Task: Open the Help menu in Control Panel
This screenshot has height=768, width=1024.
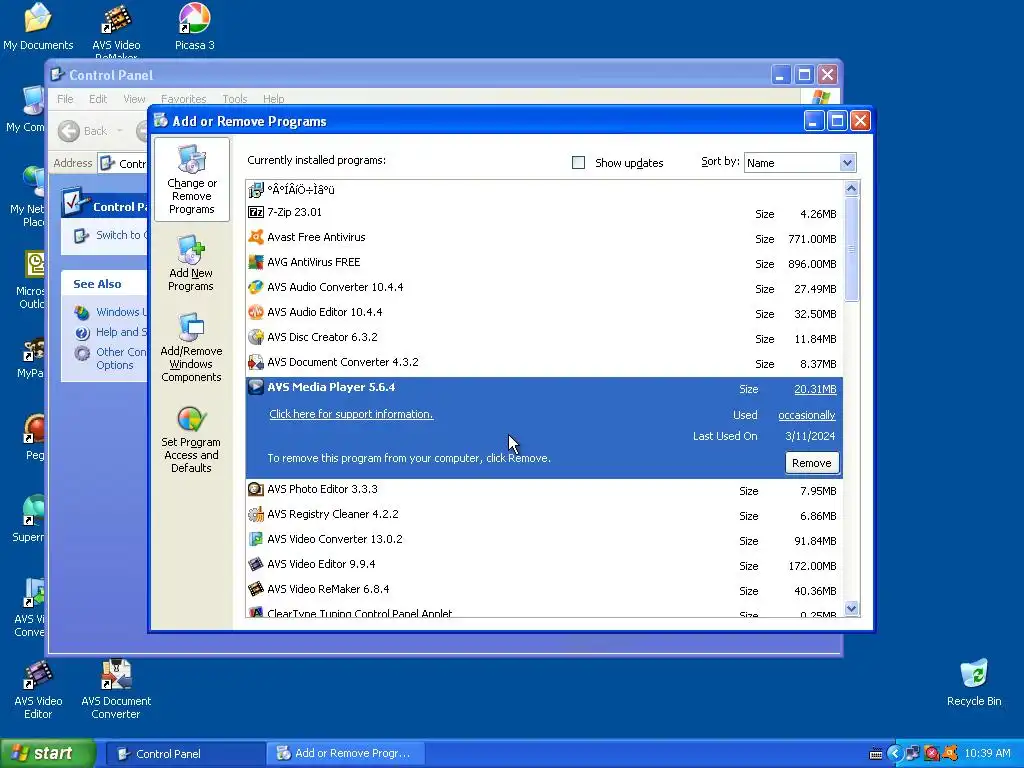Action: pyautogui.click(x=274, y=99)
